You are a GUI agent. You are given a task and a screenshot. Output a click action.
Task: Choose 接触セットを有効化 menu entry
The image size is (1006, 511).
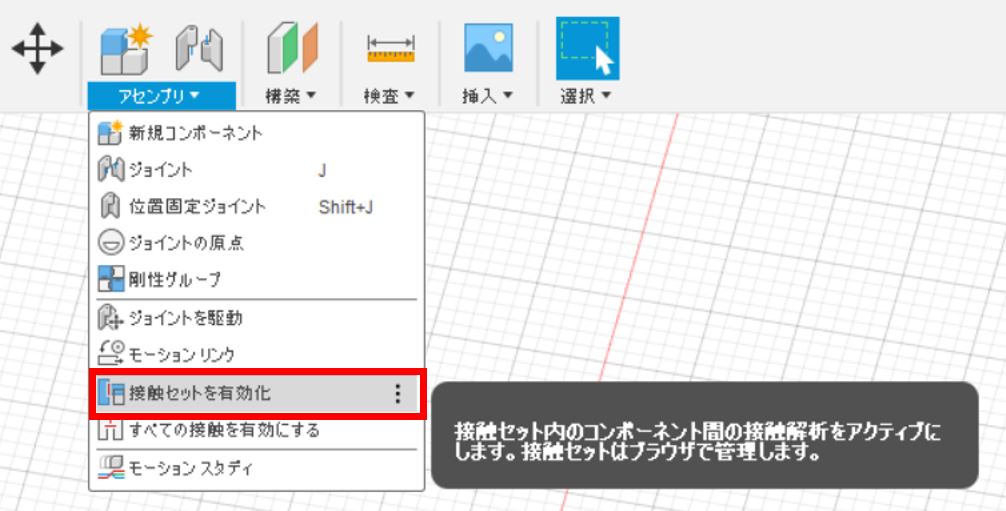tap(257, 393)
